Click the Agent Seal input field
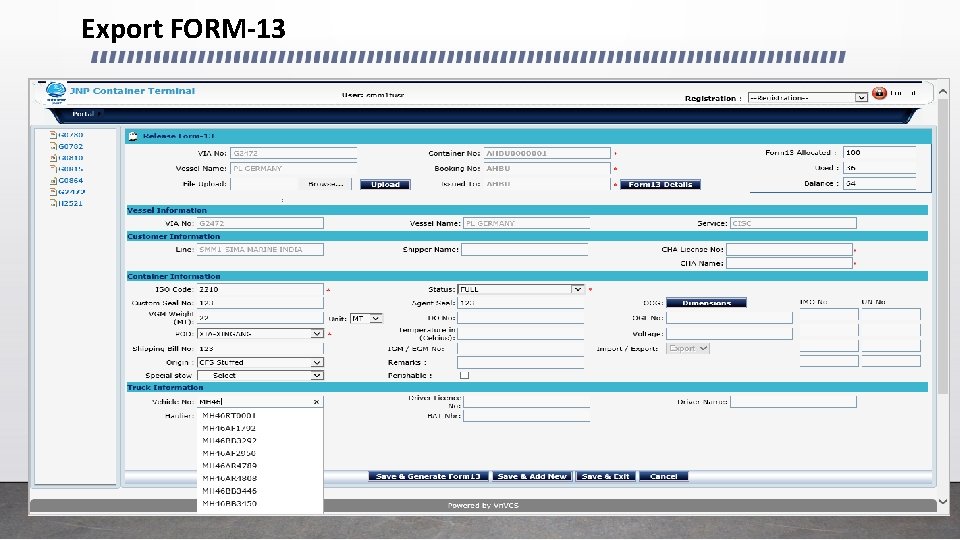 [521, 302]
